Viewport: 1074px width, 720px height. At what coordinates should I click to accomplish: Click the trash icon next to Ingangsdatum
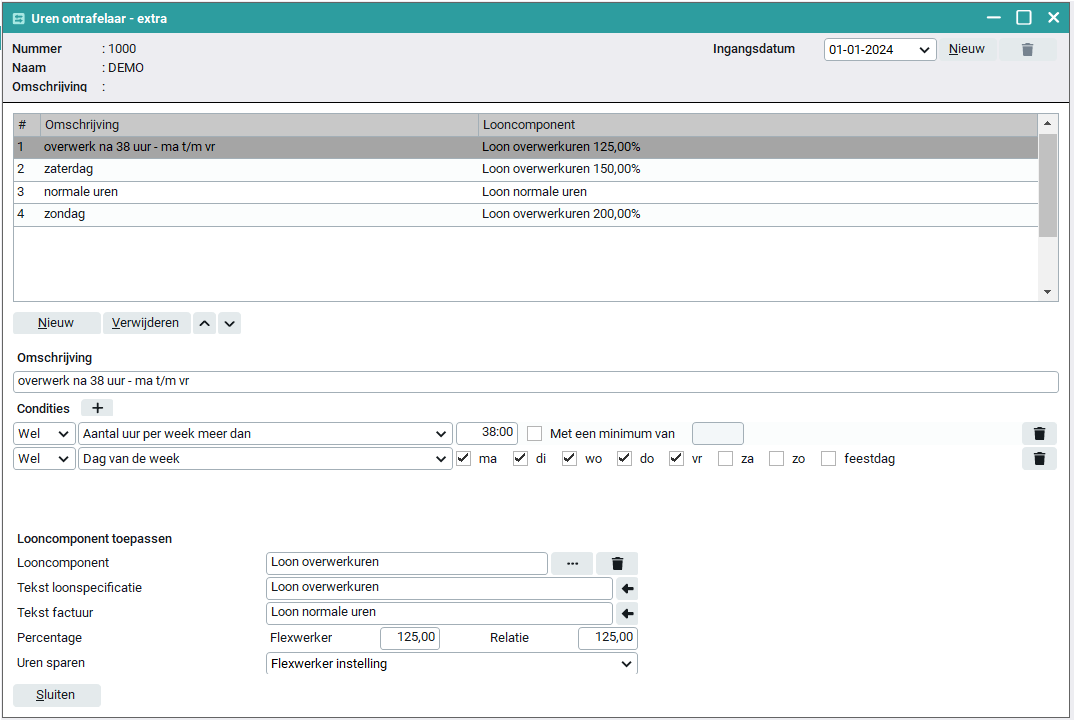[x=1027, y=49]
